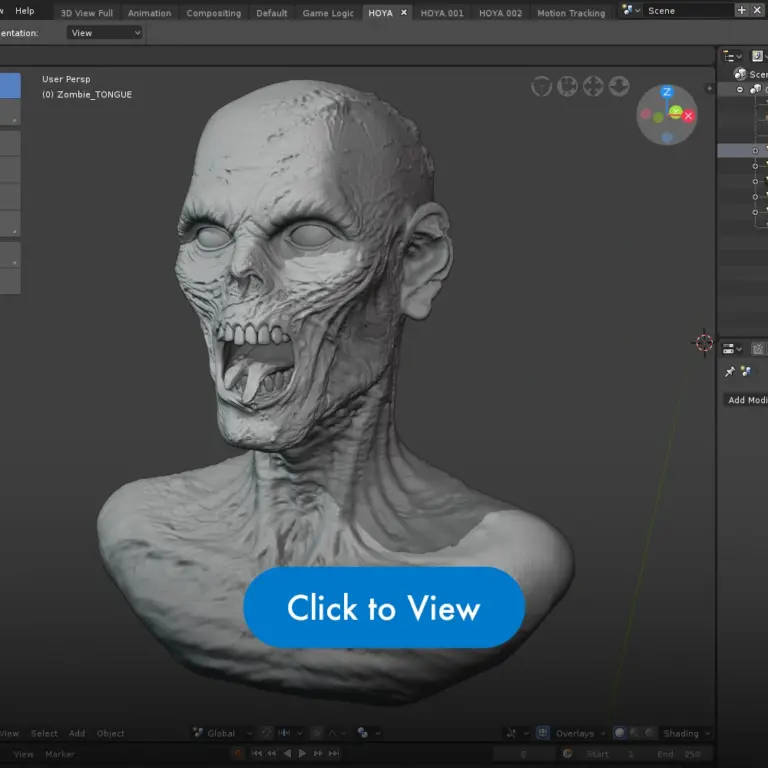Click the faint blue negative Z axis dot
768x768 pixels.
coord(667,138)
